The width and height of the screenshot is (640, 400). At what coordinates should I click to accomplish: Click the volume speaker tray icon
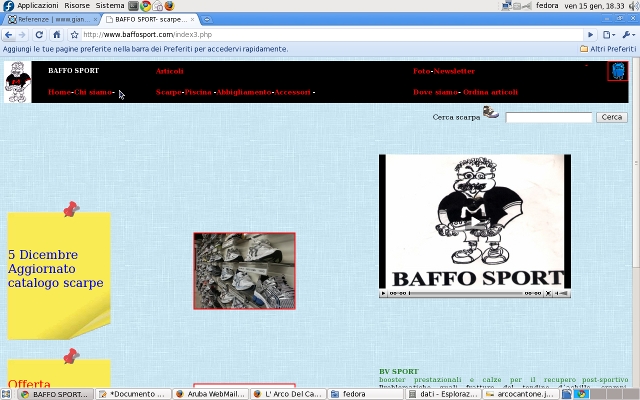pos(634,6)
